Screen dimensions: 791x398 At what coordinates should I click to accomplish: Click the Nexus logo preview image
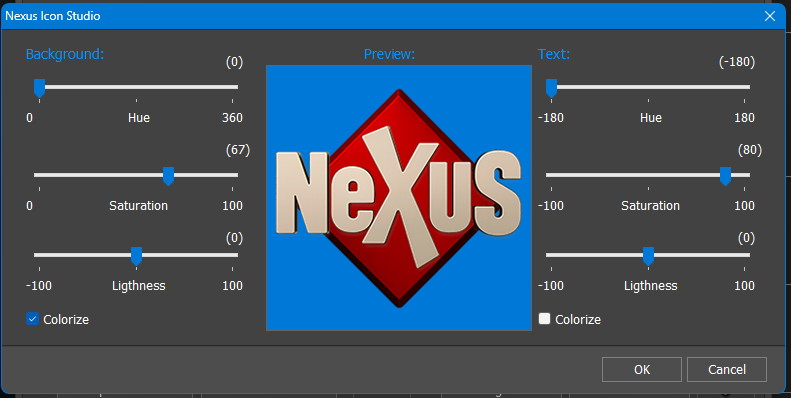[x=399, y=198]
